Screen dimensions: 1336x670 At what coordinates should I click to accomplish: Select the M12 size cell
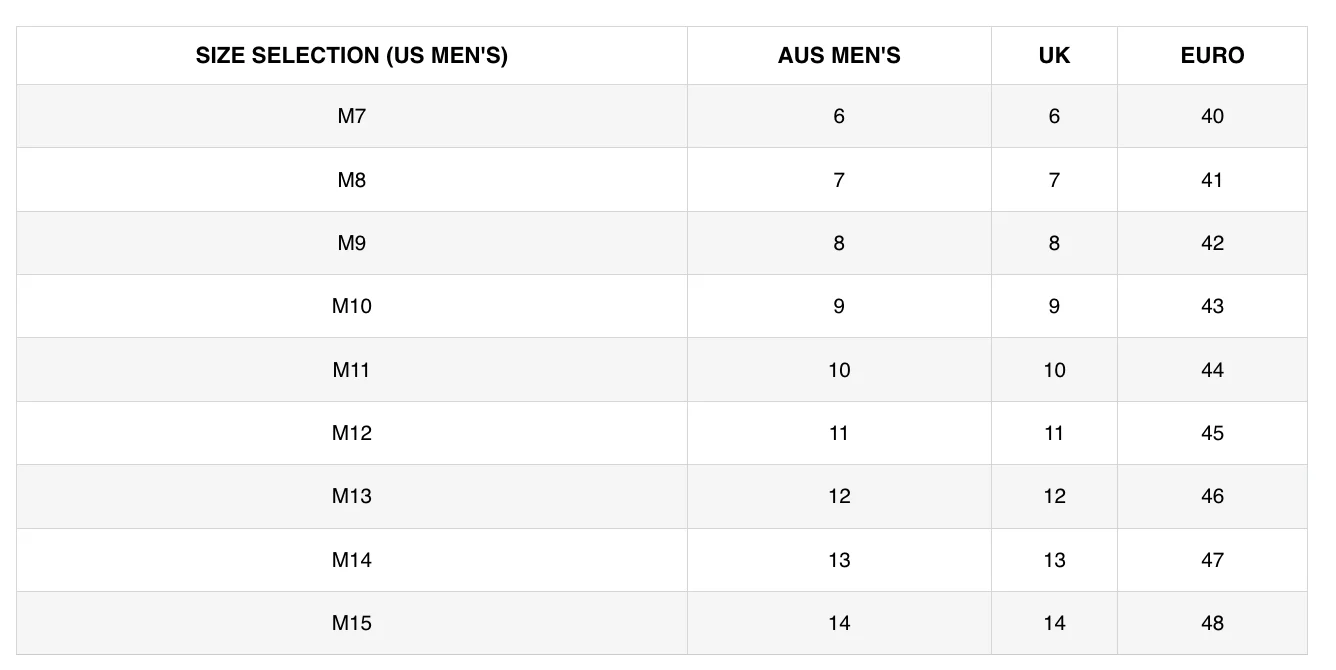(x=351, y=433)
